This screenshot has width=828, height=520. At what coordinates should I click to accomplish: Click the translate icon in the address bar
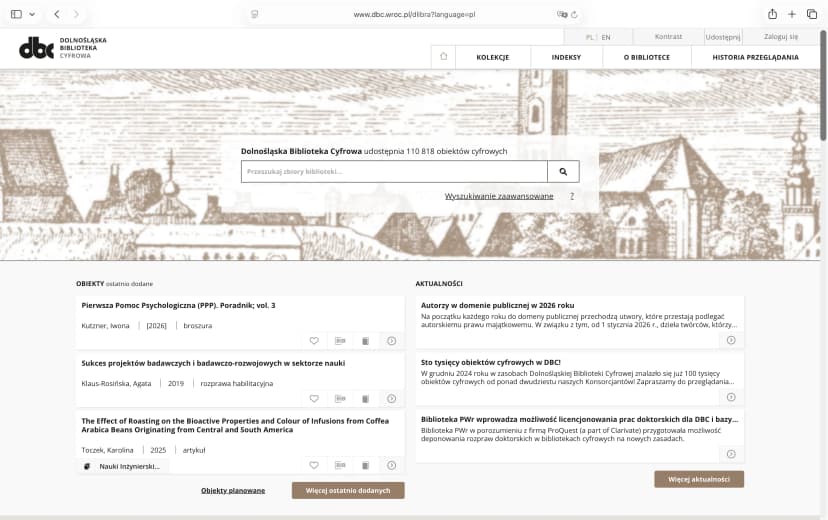click(562, 14)
